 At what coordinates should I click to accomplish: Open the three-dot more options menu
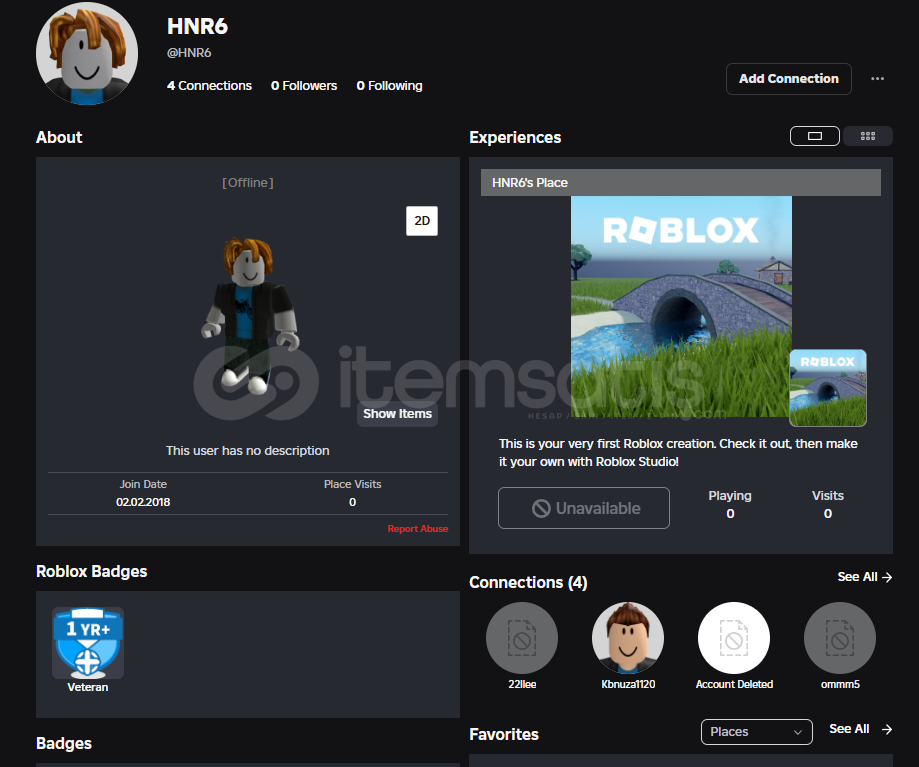pos(877,79)
